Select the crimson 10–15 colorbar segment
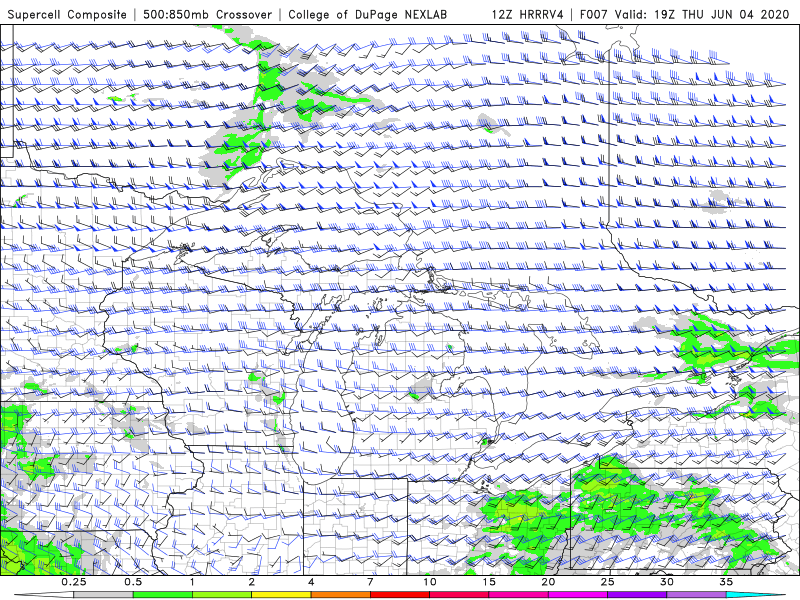 pyautogui.click(x=459, y=595)
